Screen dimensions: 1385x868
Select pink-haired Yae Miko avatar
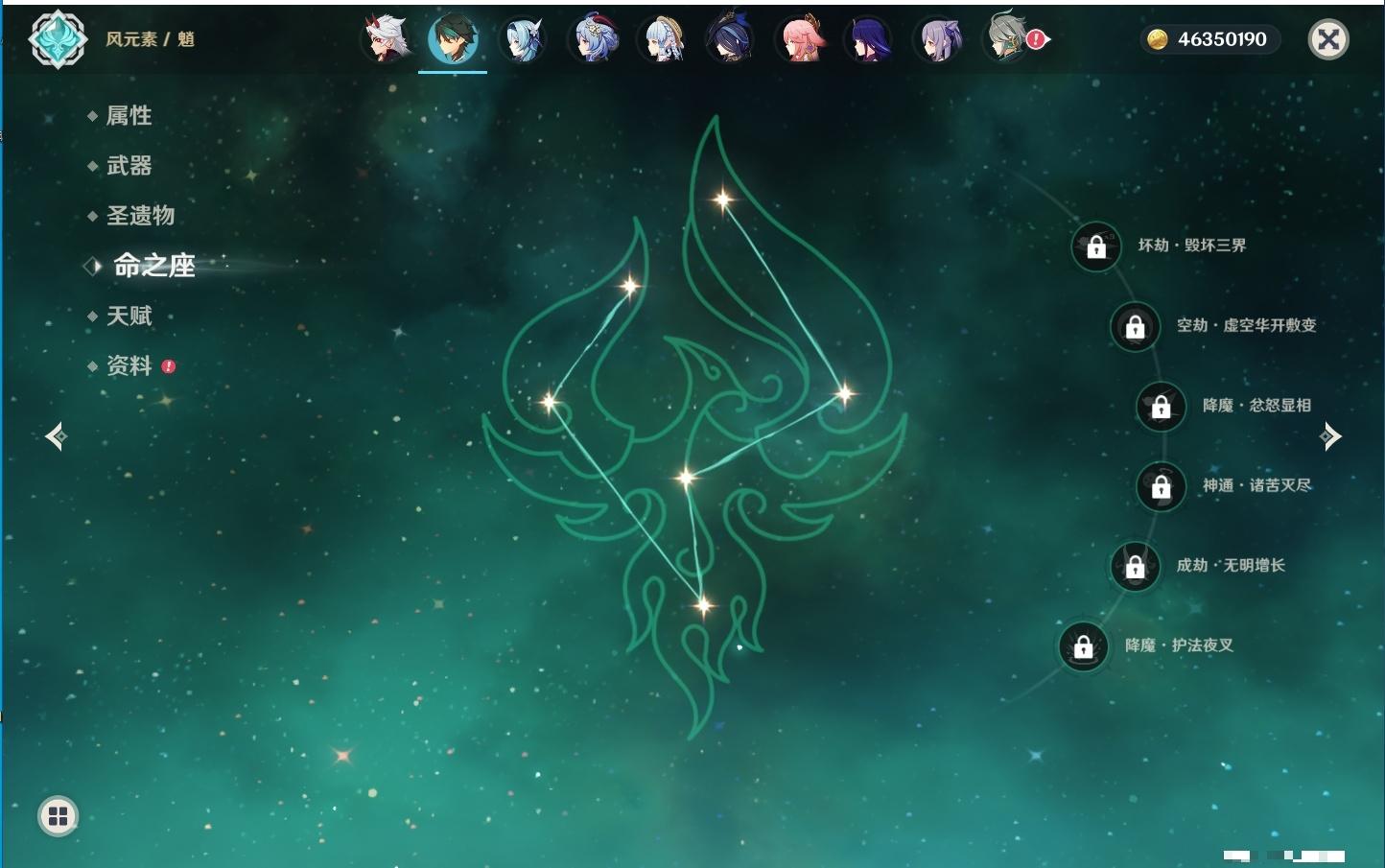pos(800,39)
